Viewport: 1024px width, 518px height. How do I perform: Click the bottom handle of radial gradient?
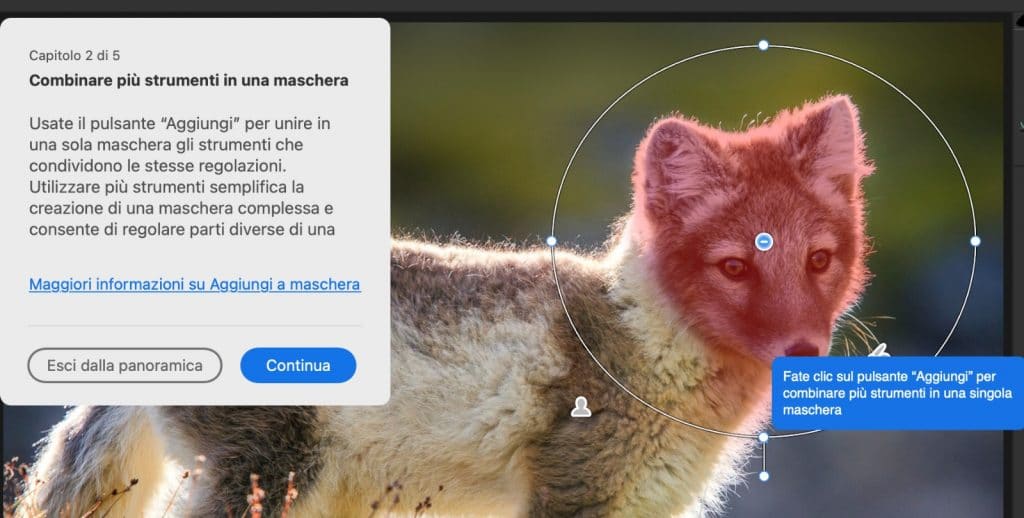763,437
